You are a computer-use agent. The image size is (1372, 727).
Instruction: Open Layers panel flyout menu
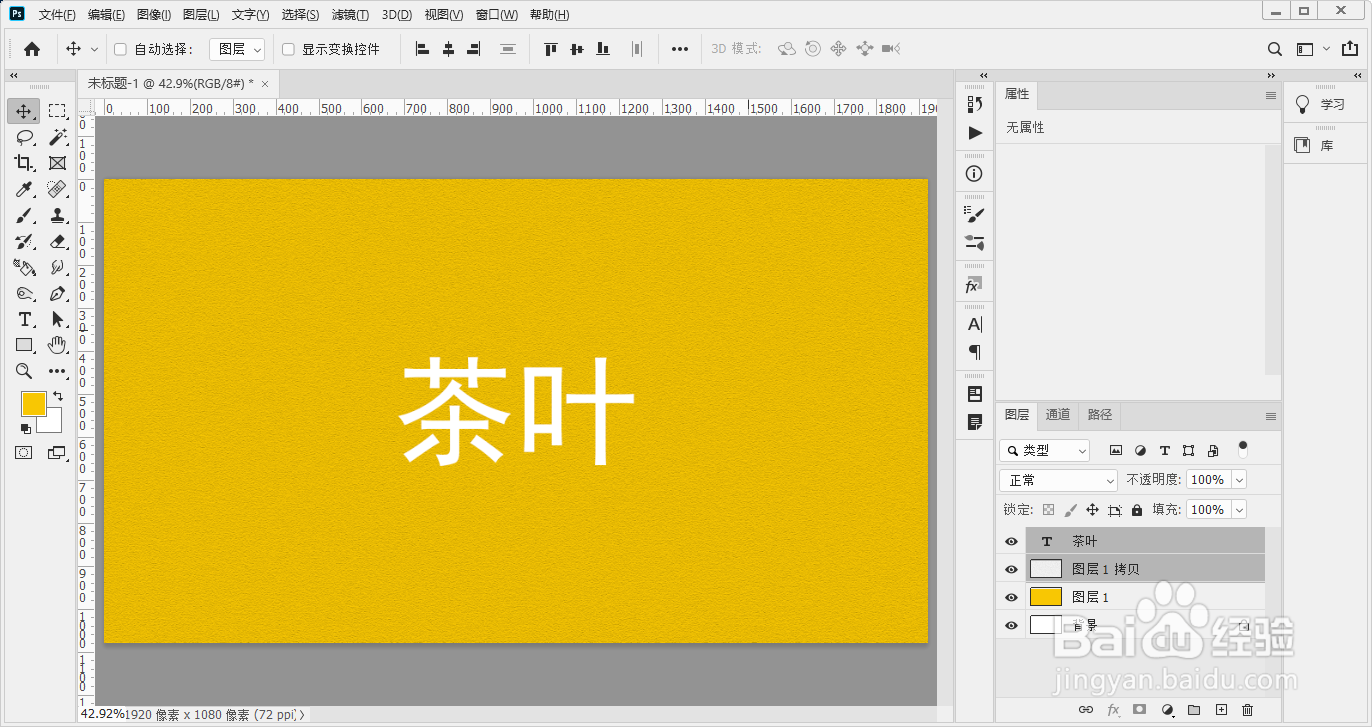coord(1271,415)
